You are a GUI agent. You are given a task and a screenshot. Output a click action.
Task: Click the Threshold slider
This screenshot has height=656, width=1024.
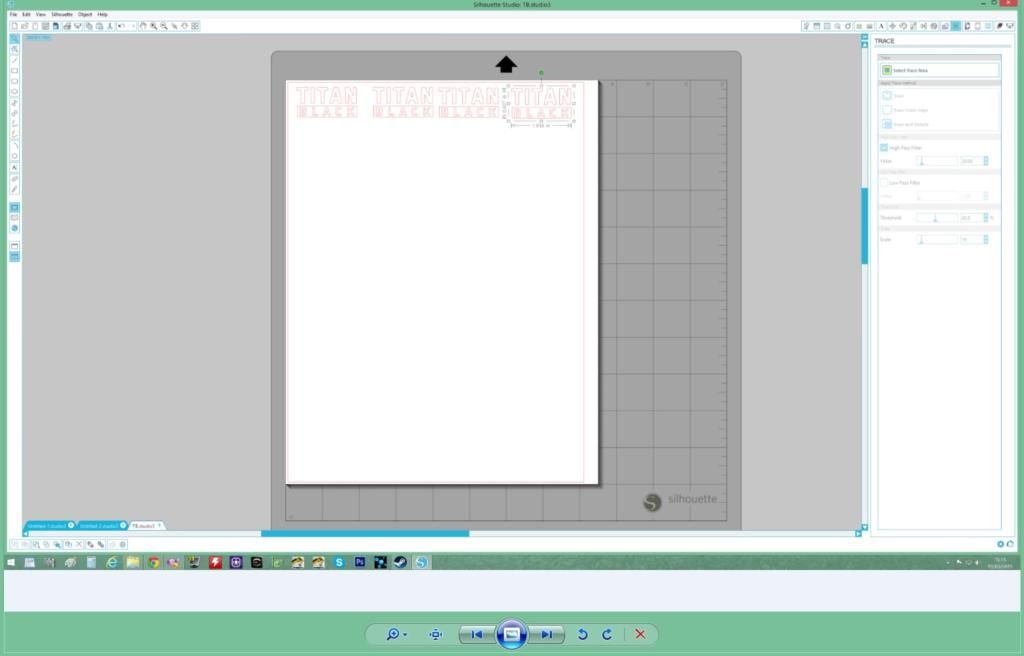pos(936,218)
